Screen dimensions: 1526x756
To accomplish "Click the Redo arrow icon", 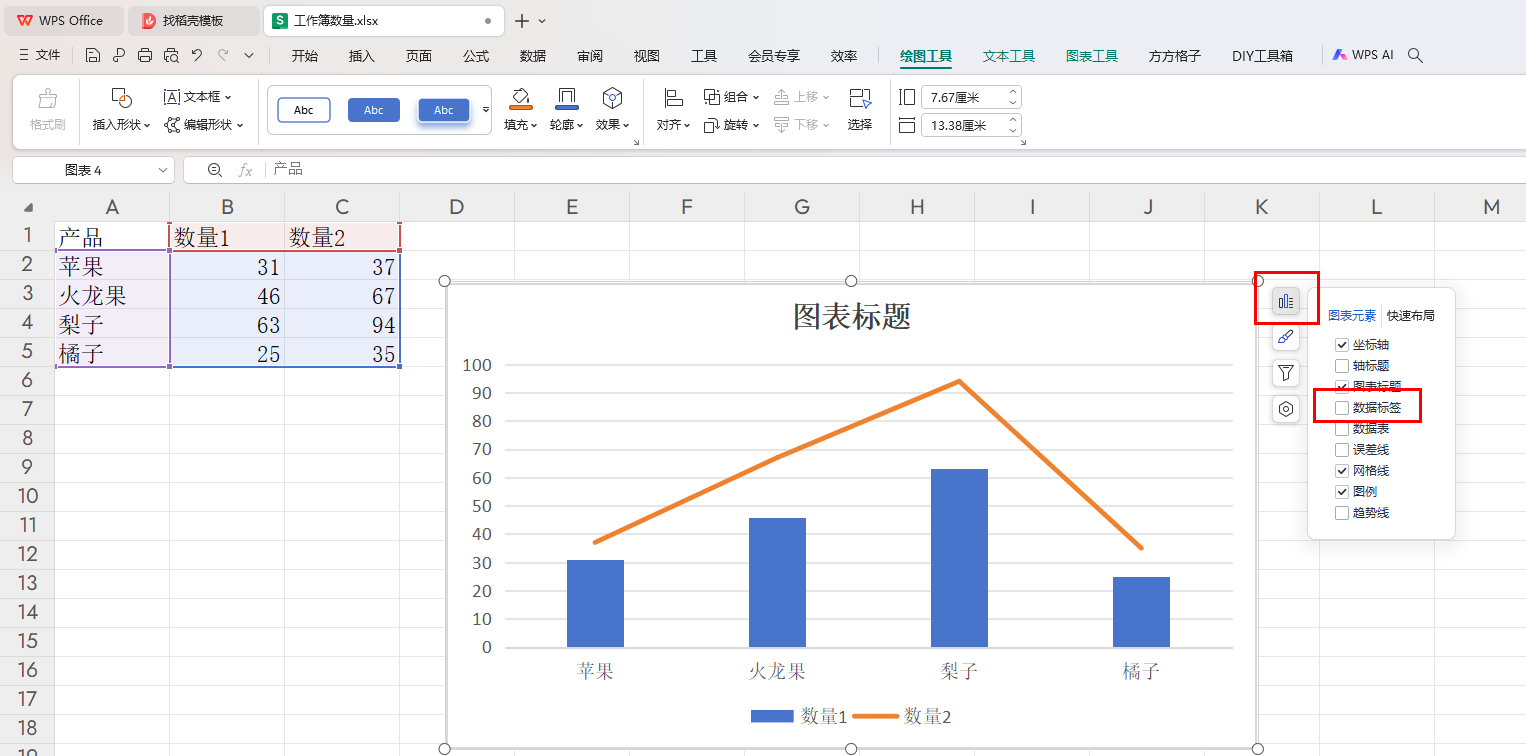I will pos(223,55).
